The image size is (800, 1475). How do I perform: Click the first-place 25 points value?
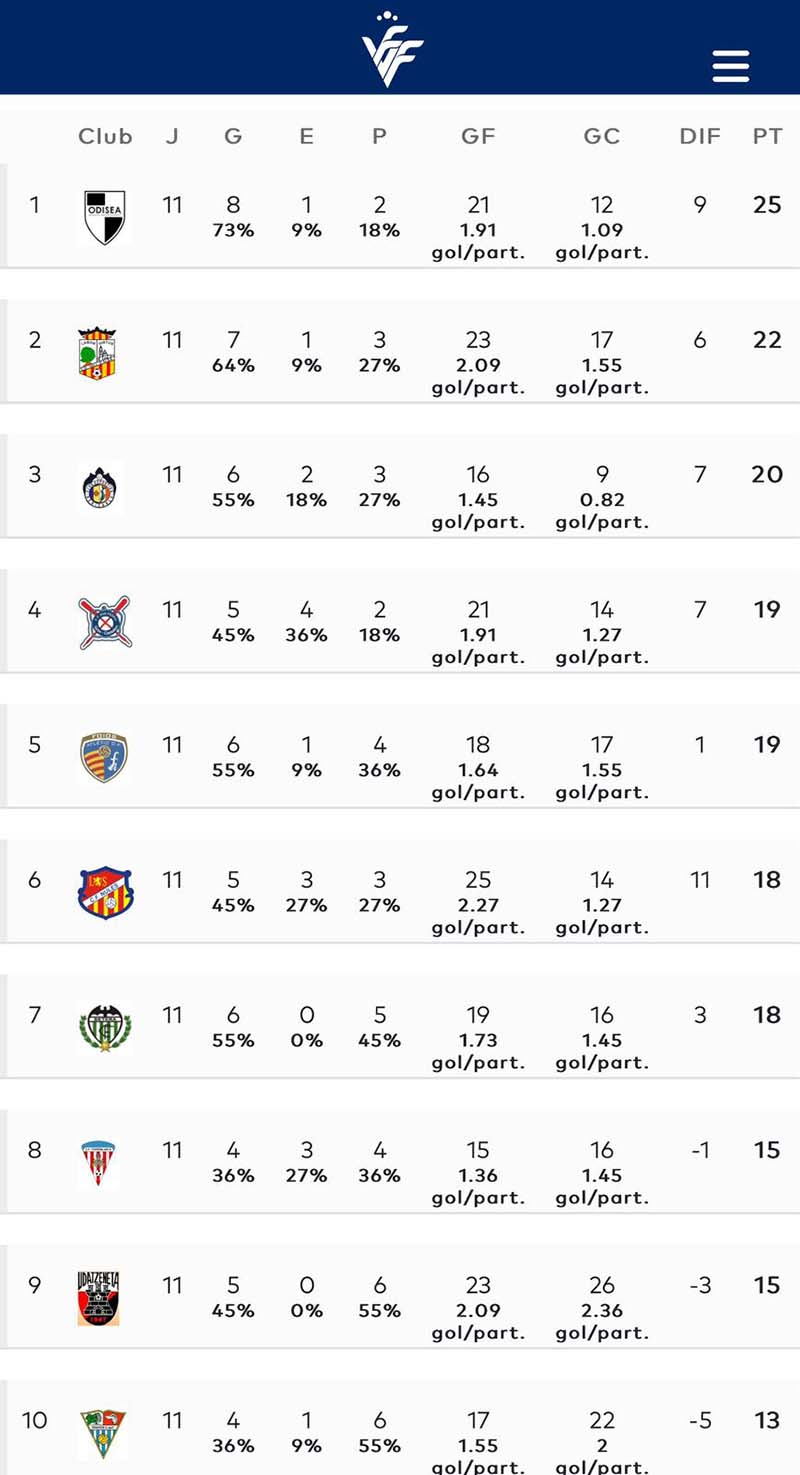pyautogui.click(x=767, y=205)
